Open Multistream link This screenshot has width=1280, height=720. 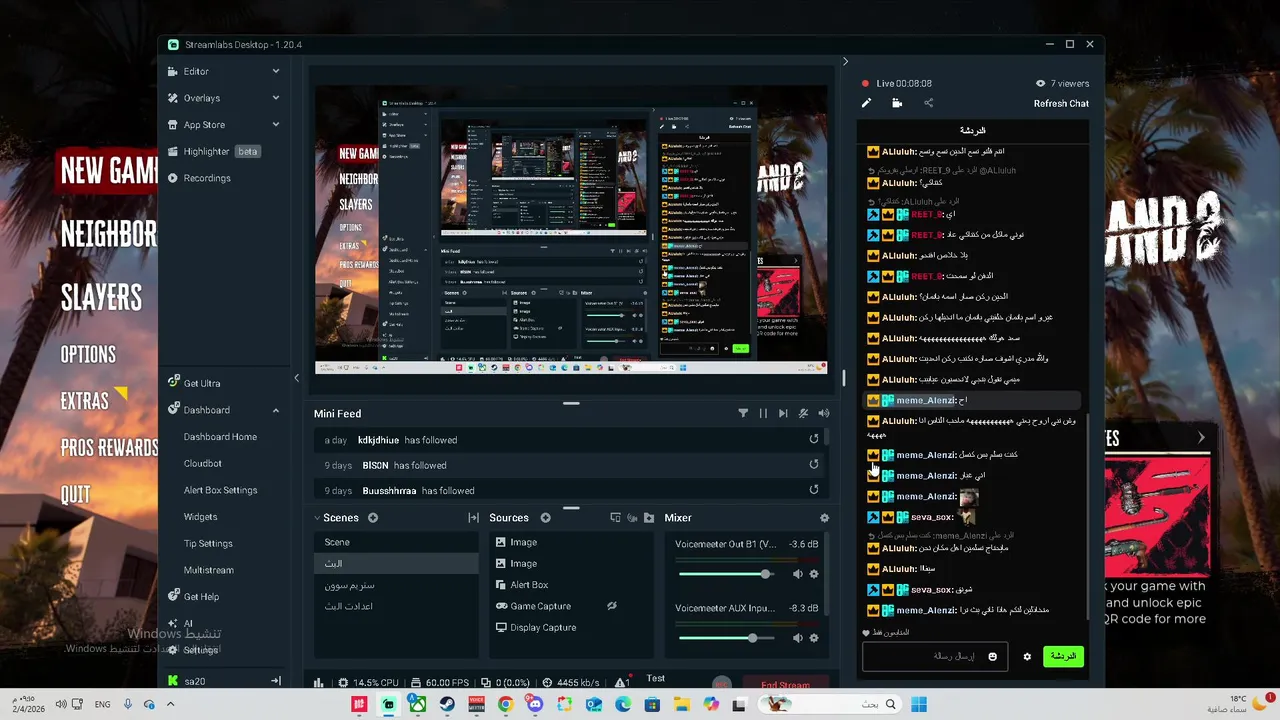209,570
